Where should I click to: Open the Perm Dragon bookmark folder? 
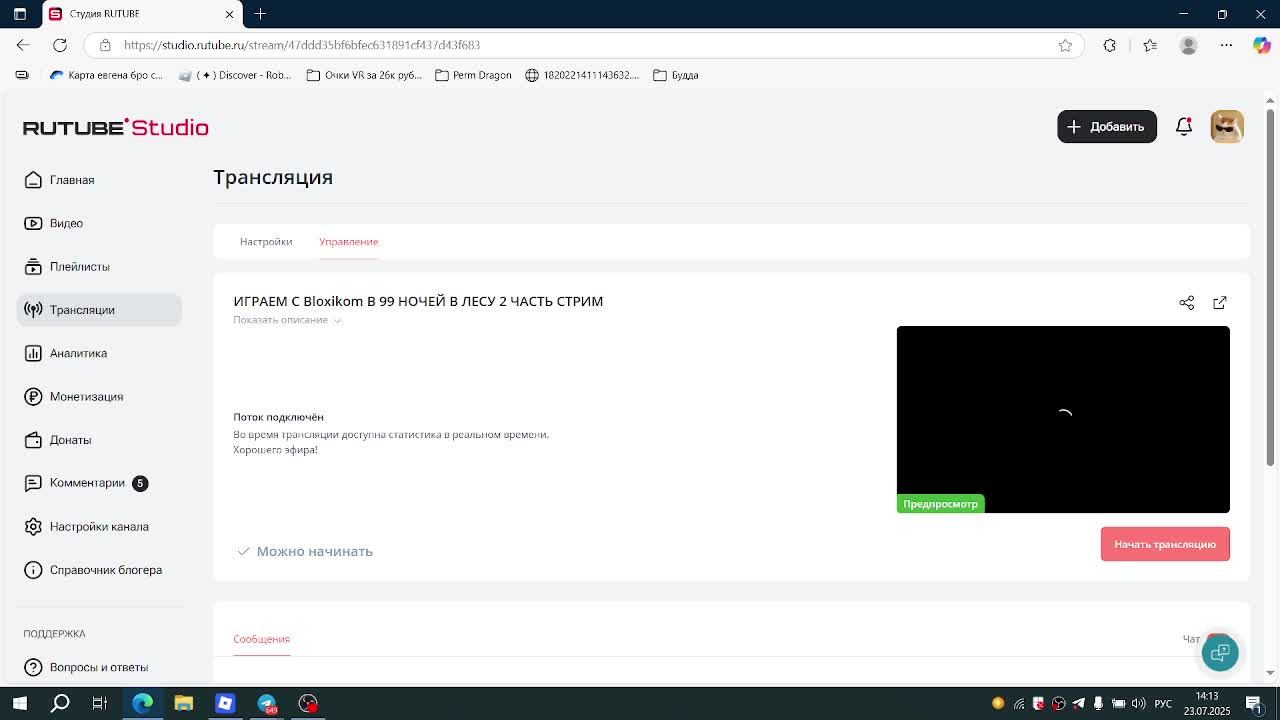tap(473, 75)
